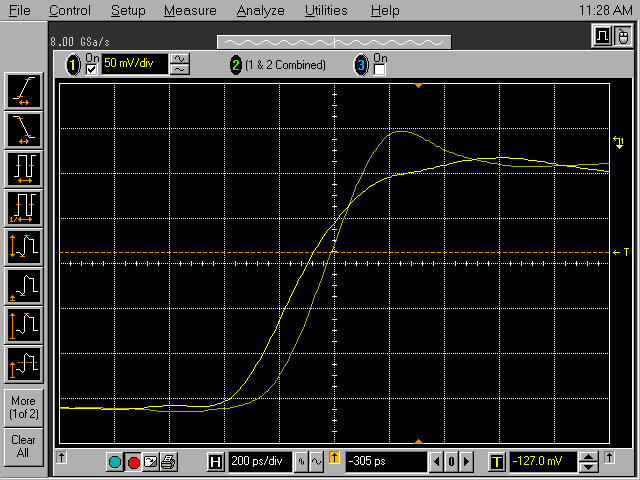Click the teal Run button
640x480 pixels.
pos(115,462)
